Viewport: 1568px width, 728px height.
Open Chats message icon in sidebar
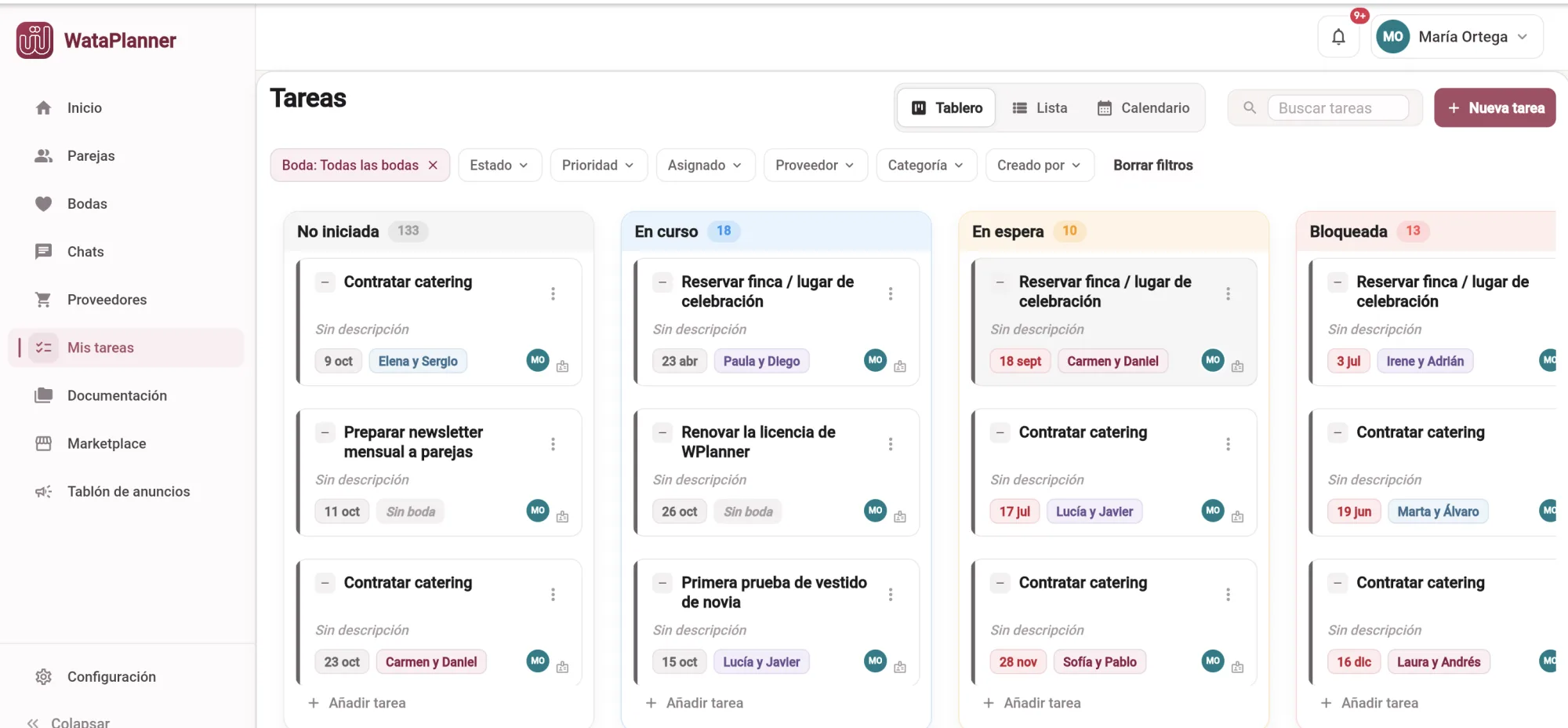[x=44, y=251]
